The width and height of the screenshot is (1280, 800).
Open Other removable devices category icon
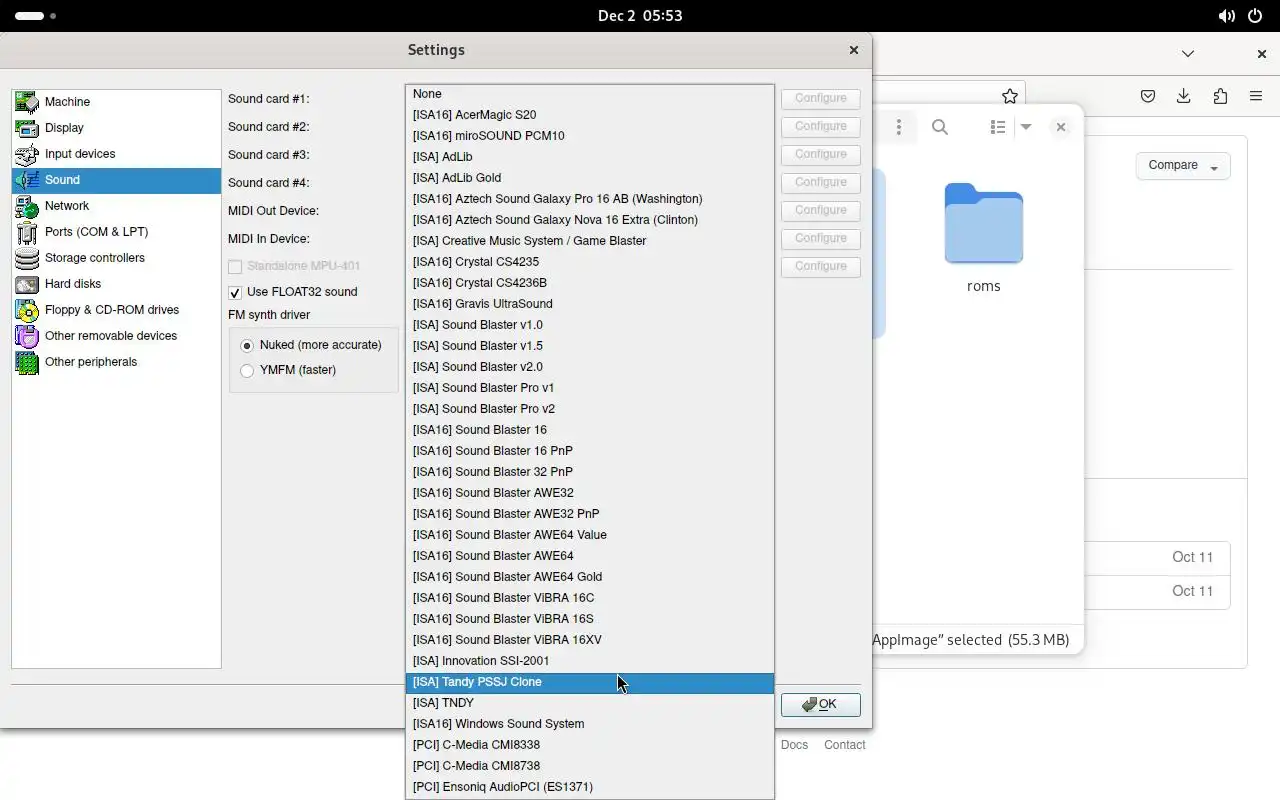click(27, 336)
